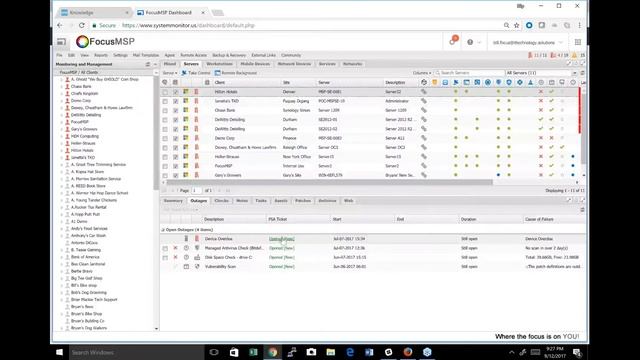Click the Take Control toolbar icon
This screenshot has width=640, height=360.
click(184, 73)
